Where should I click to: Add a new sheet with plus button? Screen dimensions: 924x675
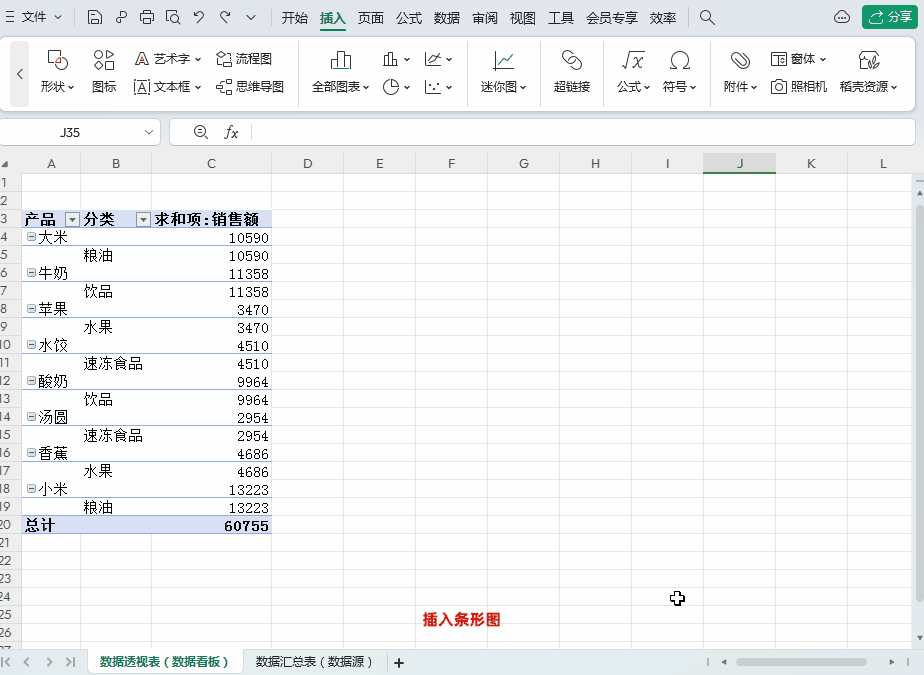(x=399, y=663)
